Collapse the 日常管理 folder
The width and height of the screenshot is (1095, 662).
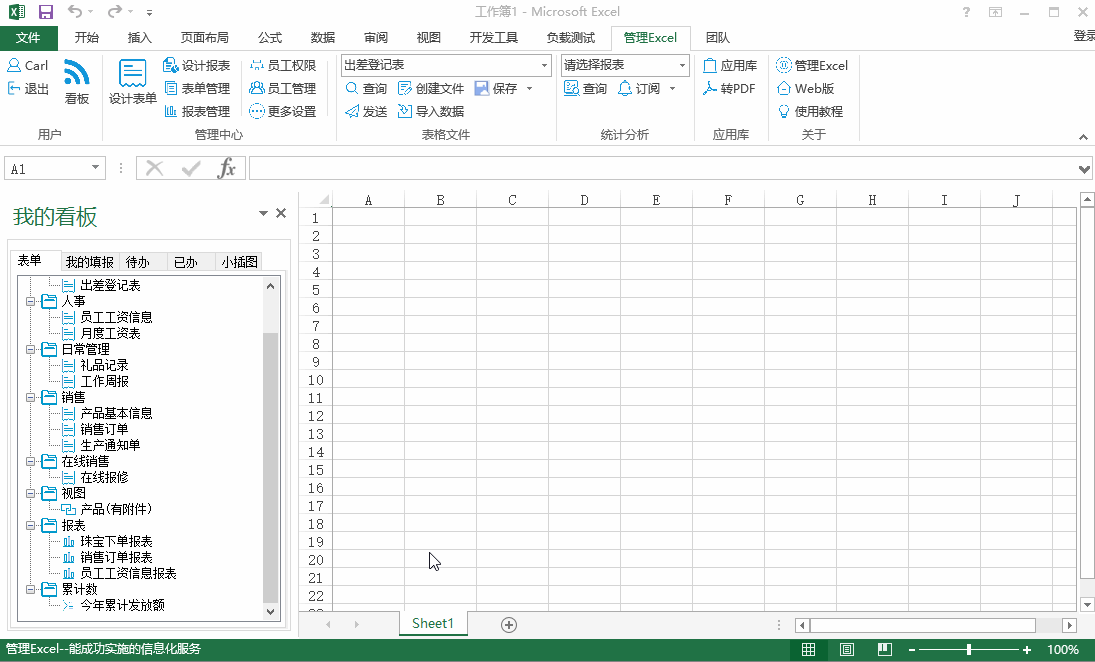(31, 349)
